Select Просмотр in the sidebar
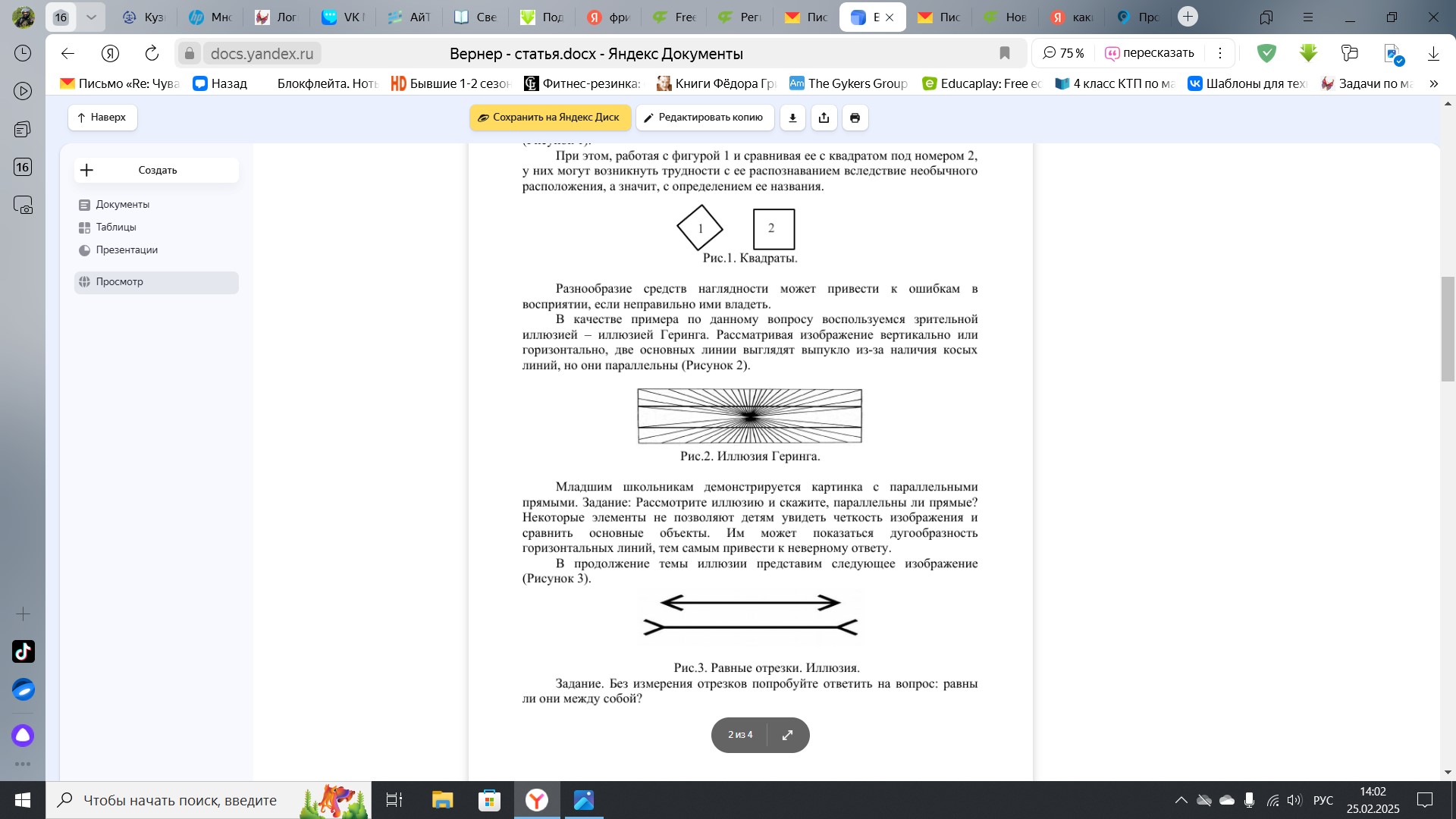 pos(156,282)
